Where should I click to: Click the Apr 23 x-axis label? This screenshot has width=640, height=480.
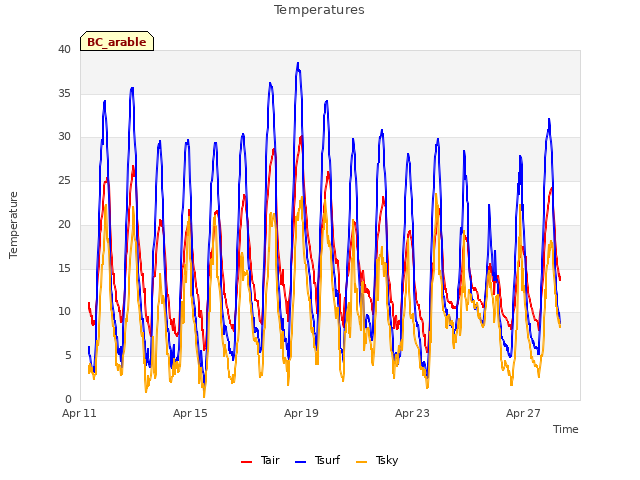click(x=412, y=413)
